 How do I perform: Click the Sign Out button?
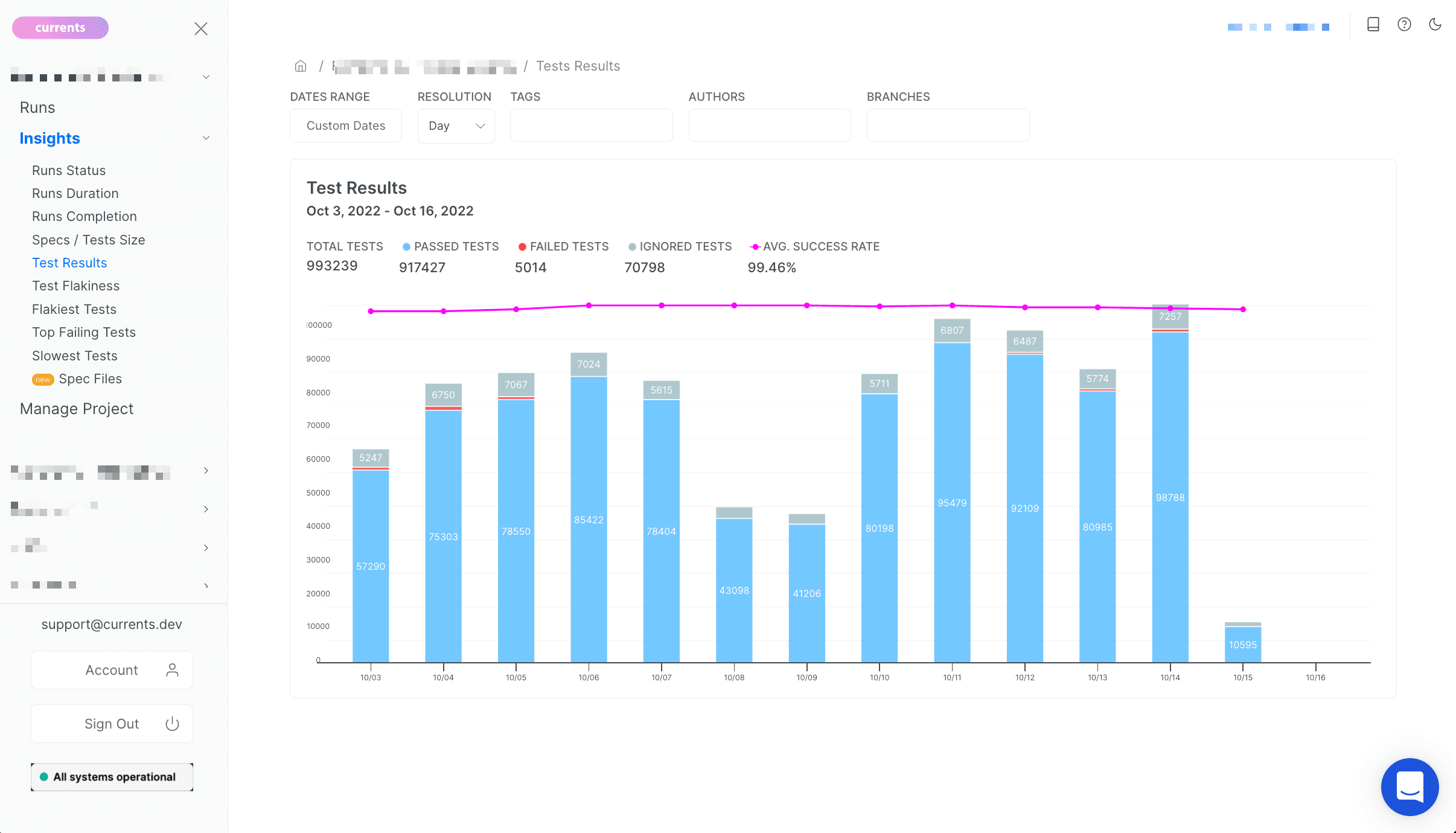pos(112,724)
